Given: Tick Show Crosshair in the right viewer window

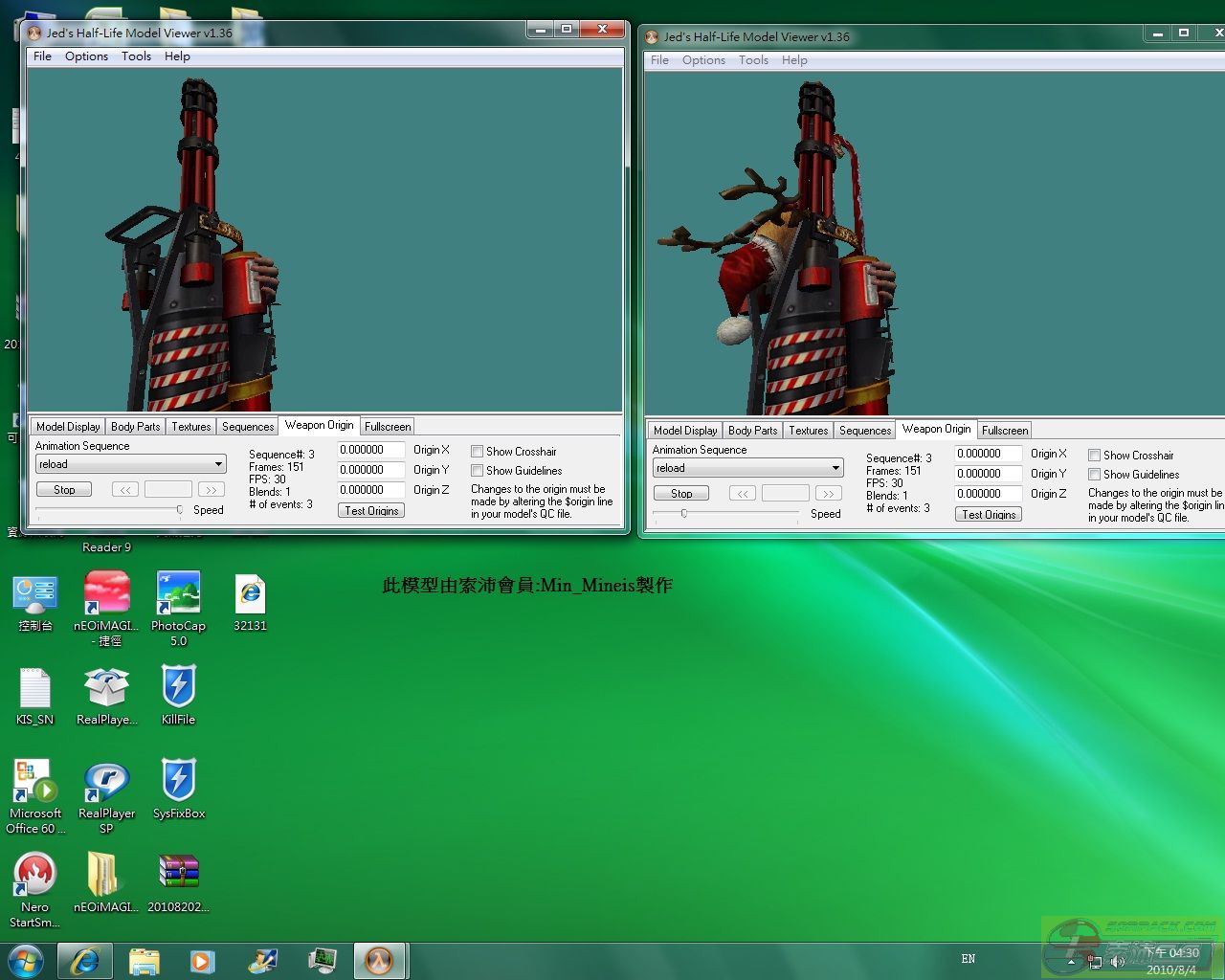Looking at the screenshot, I should click(x=1094, y=456).
